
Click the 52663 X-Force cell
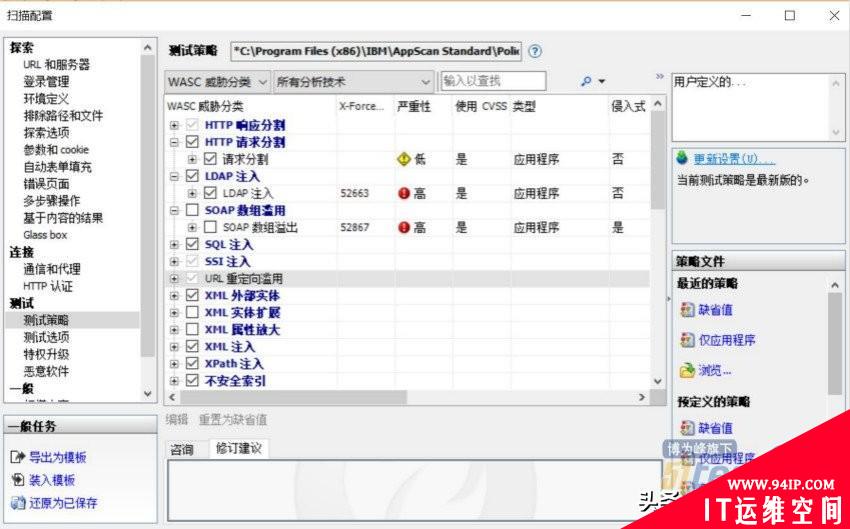(x=355, y=193)
